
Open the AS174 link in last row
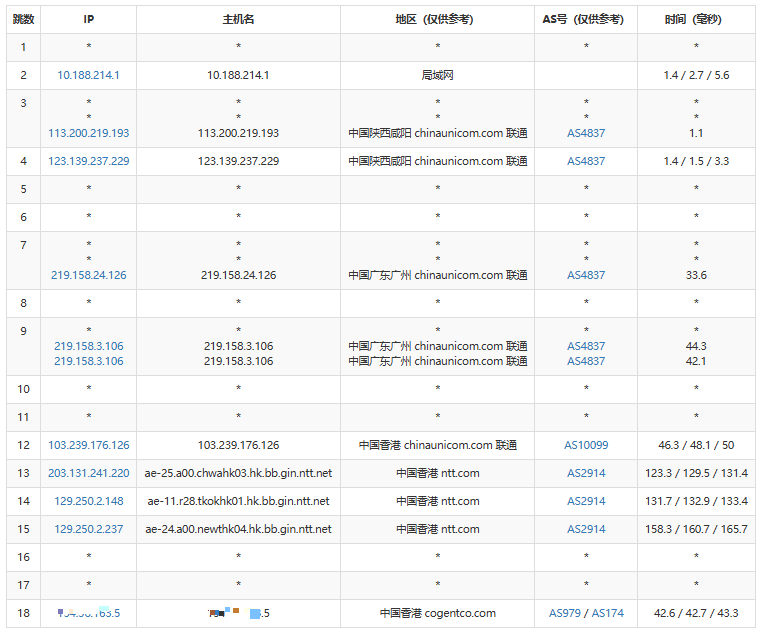608,613
